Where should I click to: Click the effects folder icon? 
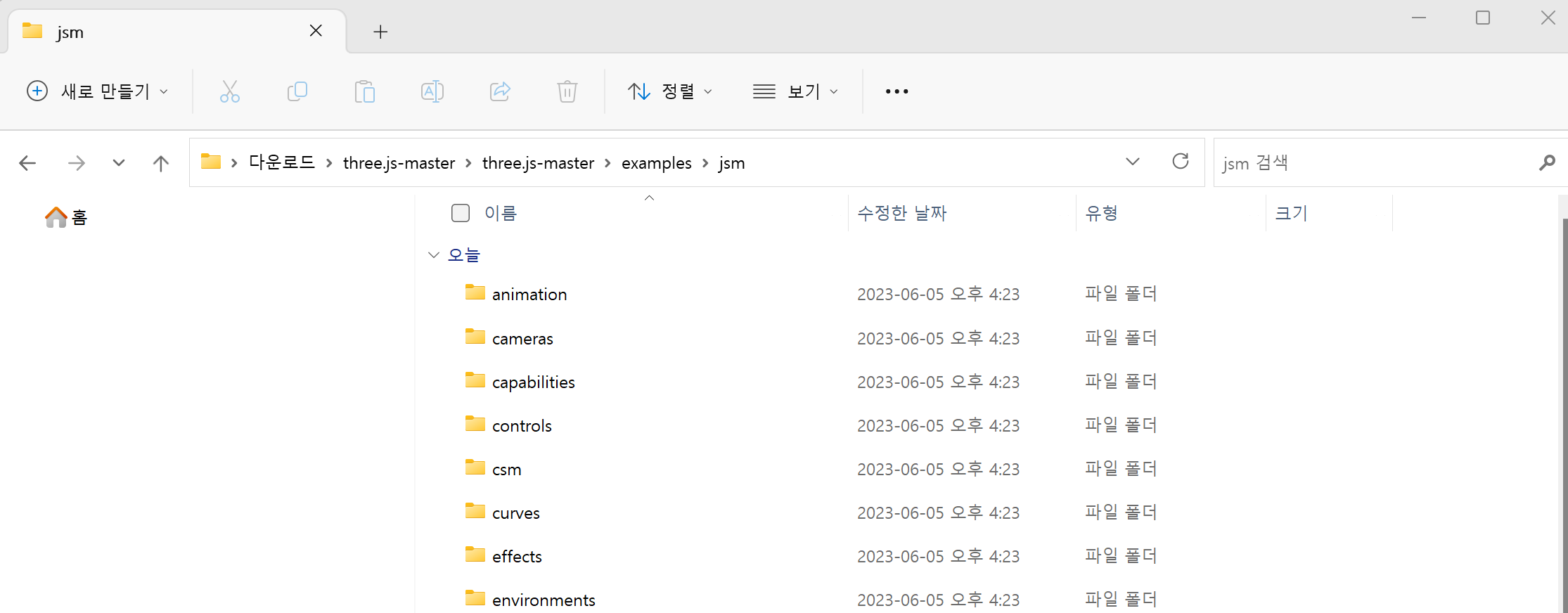click(475, 555)
